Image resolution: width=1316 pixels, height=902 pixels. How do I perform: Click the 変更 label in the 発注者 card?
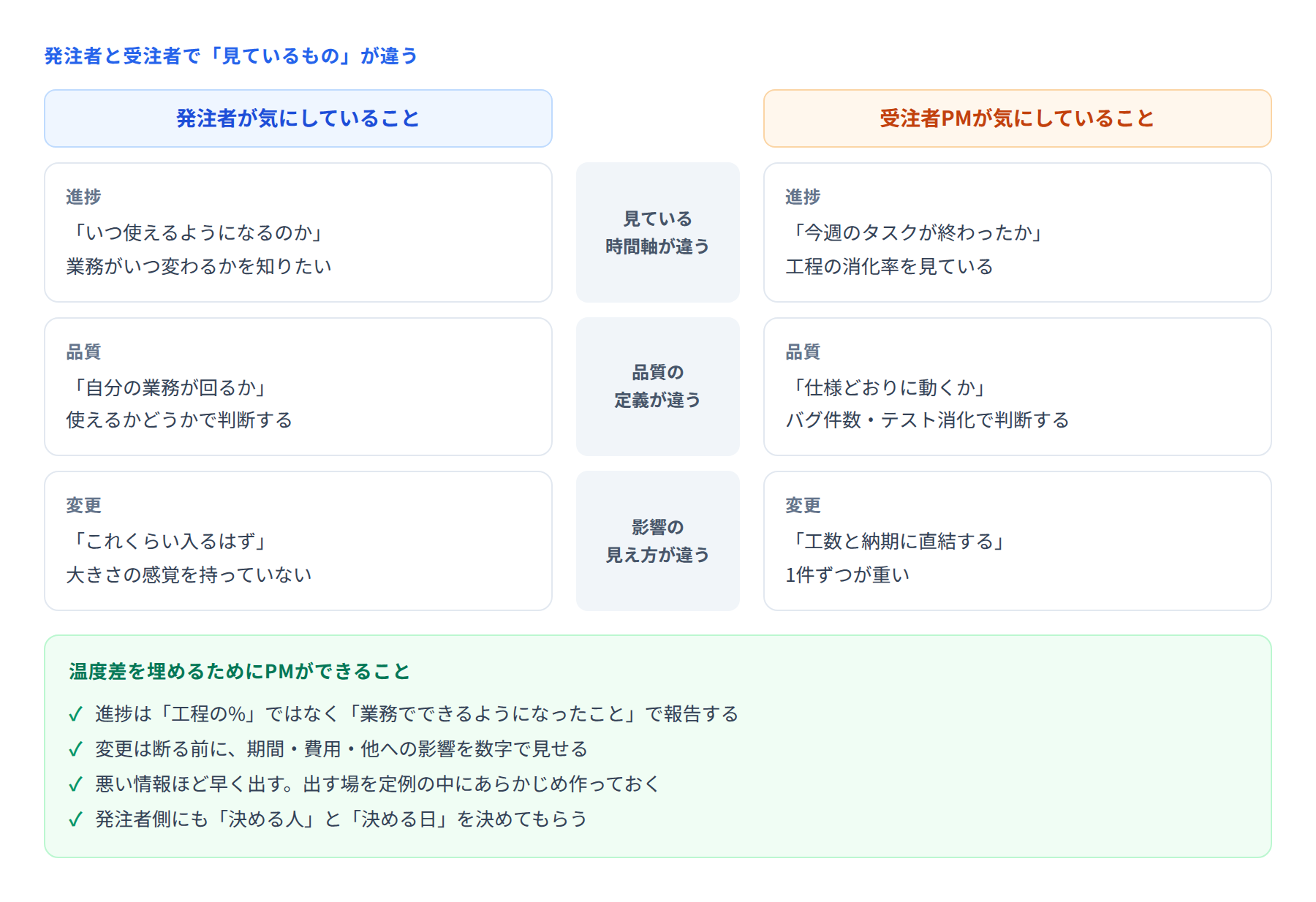pos(83,505)
